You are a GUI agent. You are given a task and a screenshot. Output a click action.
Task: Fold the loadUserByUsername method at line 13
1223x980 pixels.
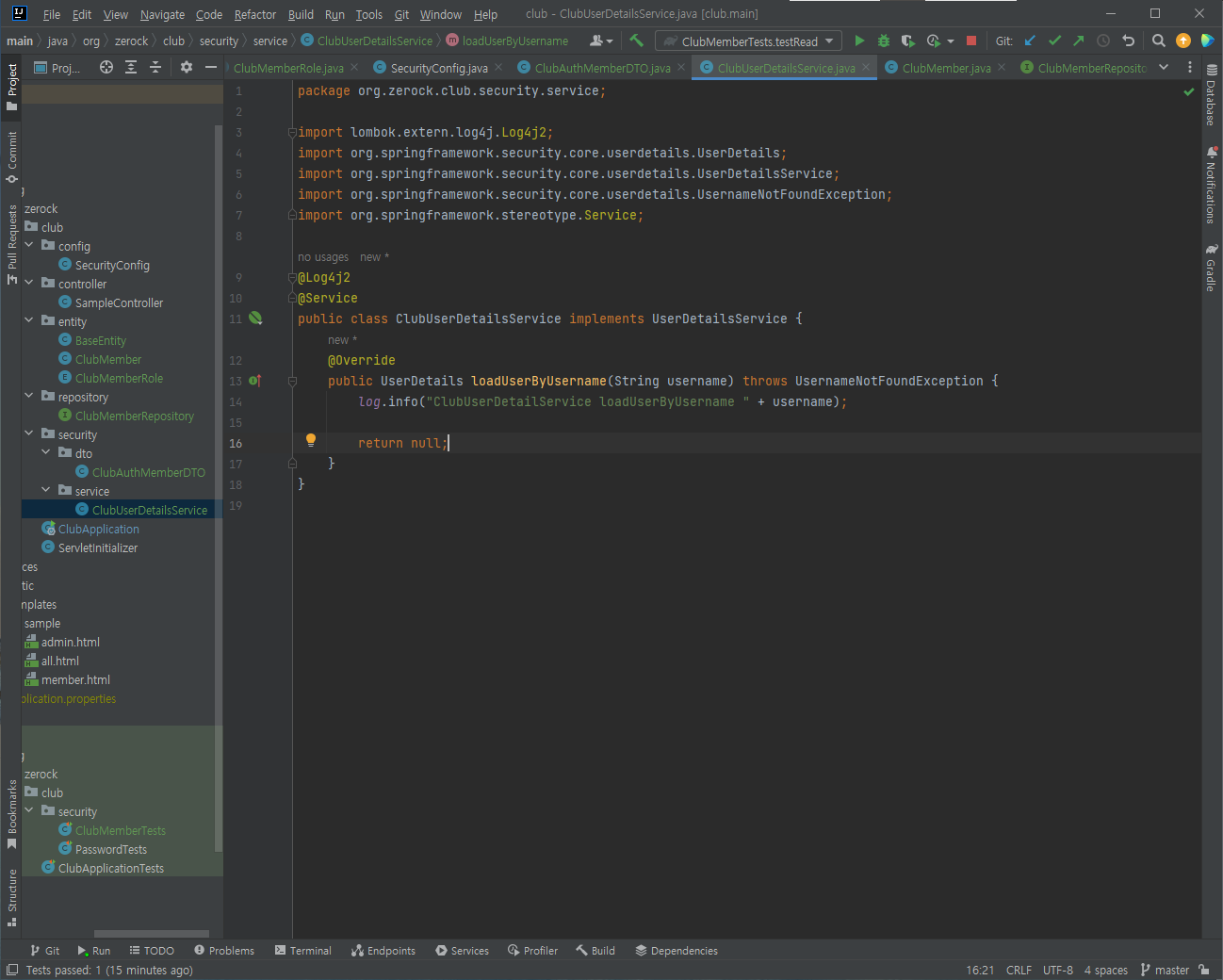click(292, 382)
